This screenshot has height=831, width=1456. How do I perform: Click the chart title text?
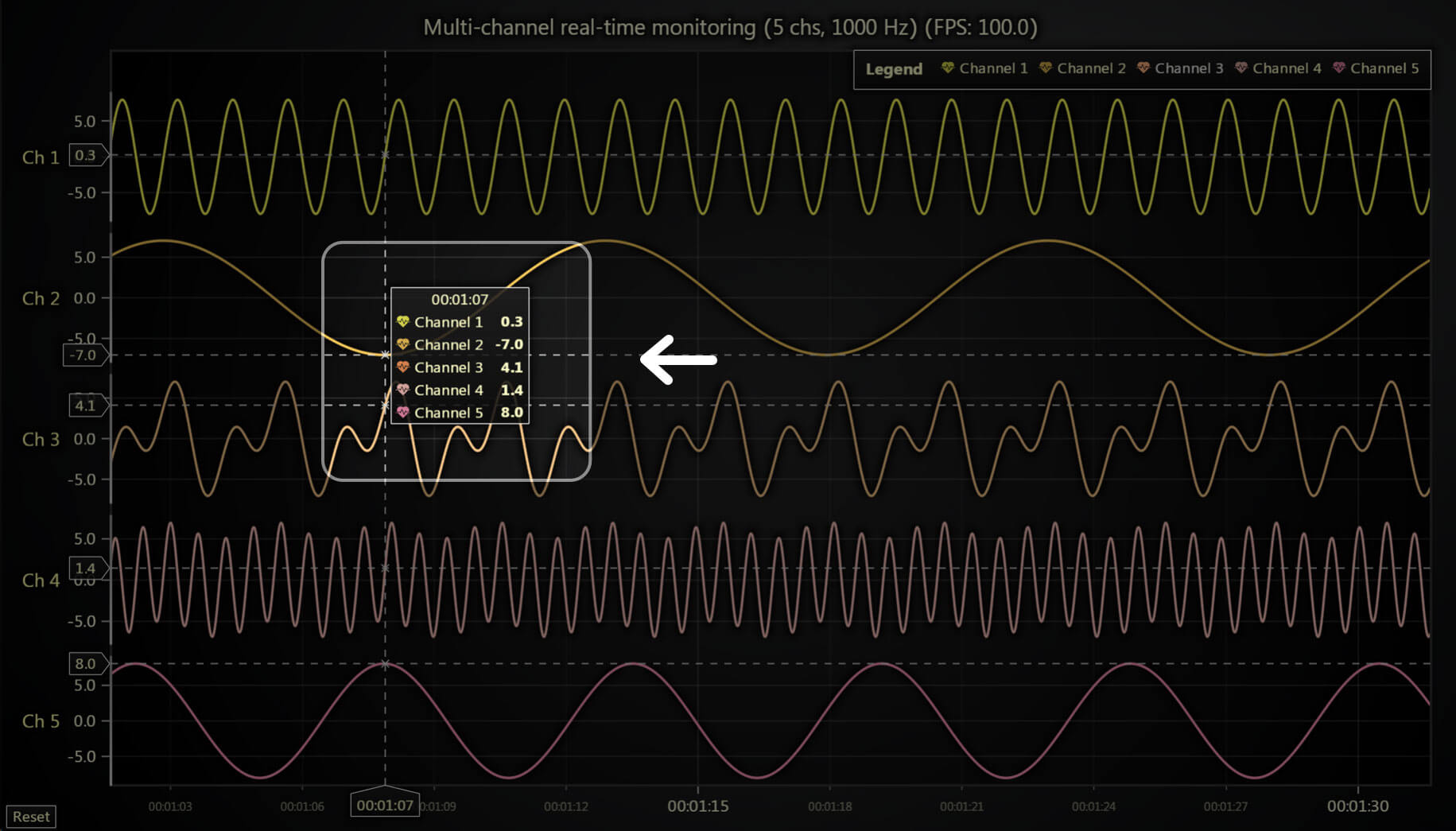(x=730, y=28)
